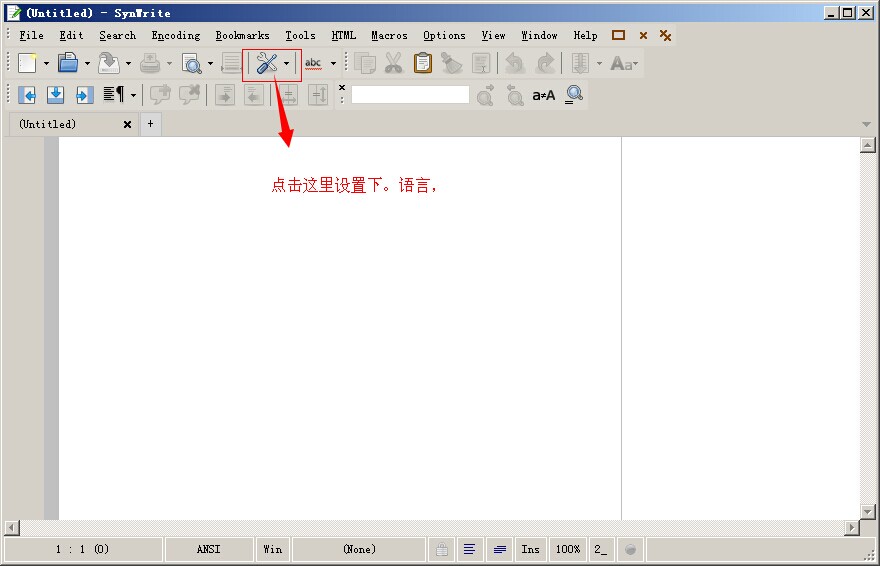Open the Encoding menu
The image size is (880, 566).
click(176, 35)
